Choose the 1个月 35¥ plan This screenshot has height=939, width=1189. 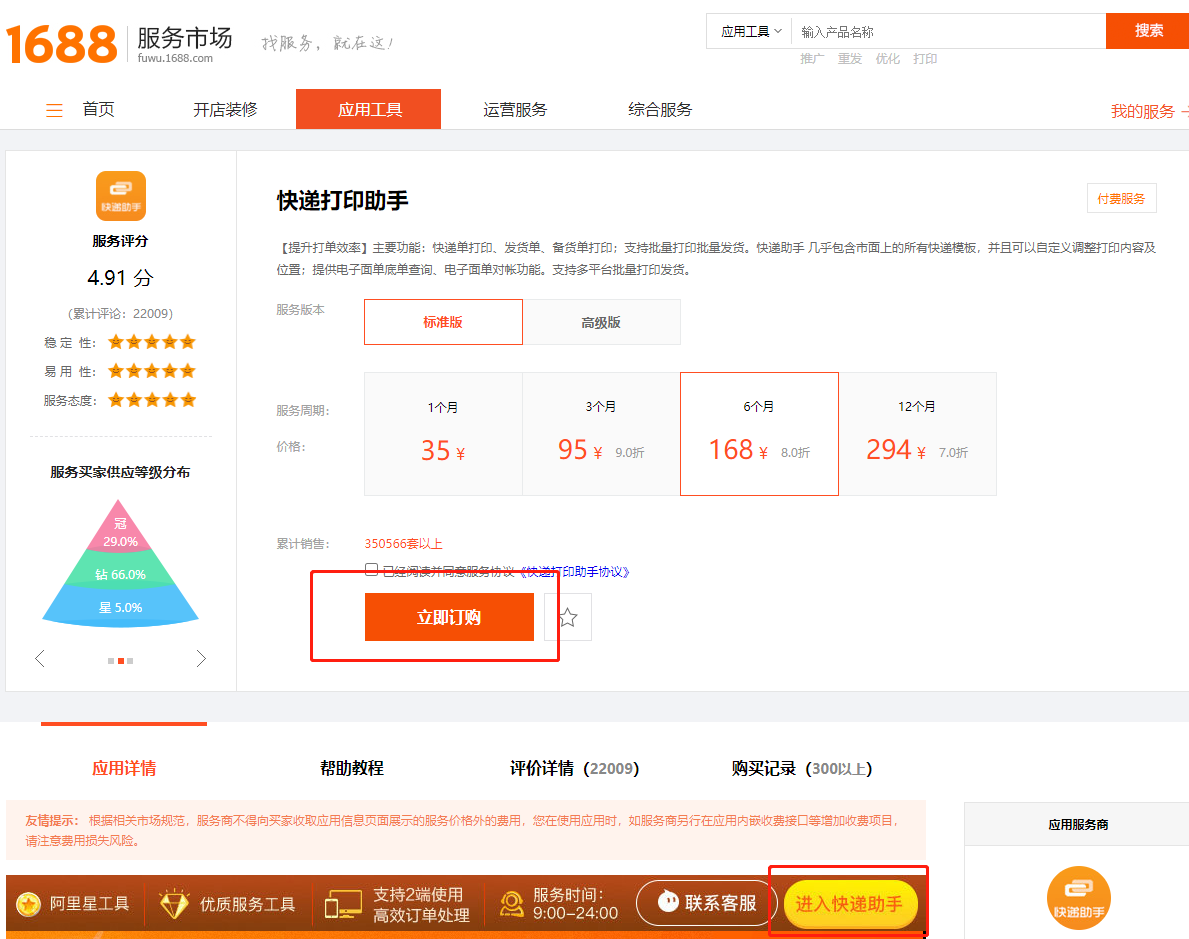coord(444,434)
